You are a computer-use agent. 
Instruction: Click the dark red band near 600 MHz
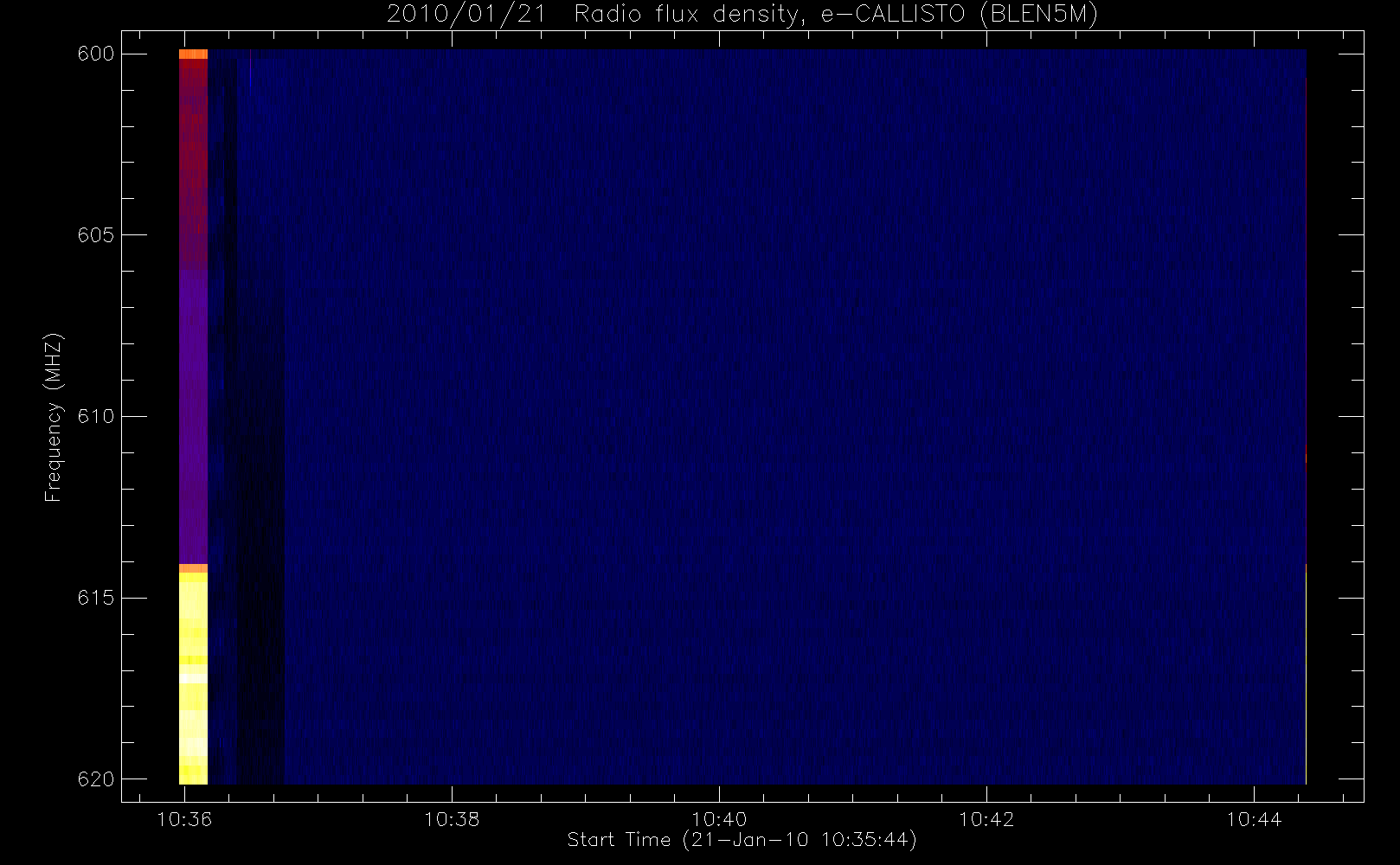tap(193, 162)
